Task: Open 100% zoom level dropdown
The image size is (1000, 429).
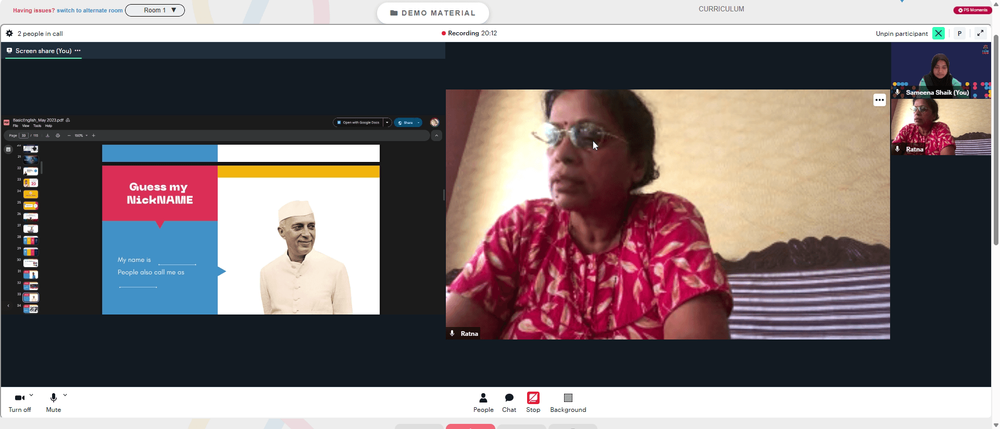Action: [x=81, y=136]
